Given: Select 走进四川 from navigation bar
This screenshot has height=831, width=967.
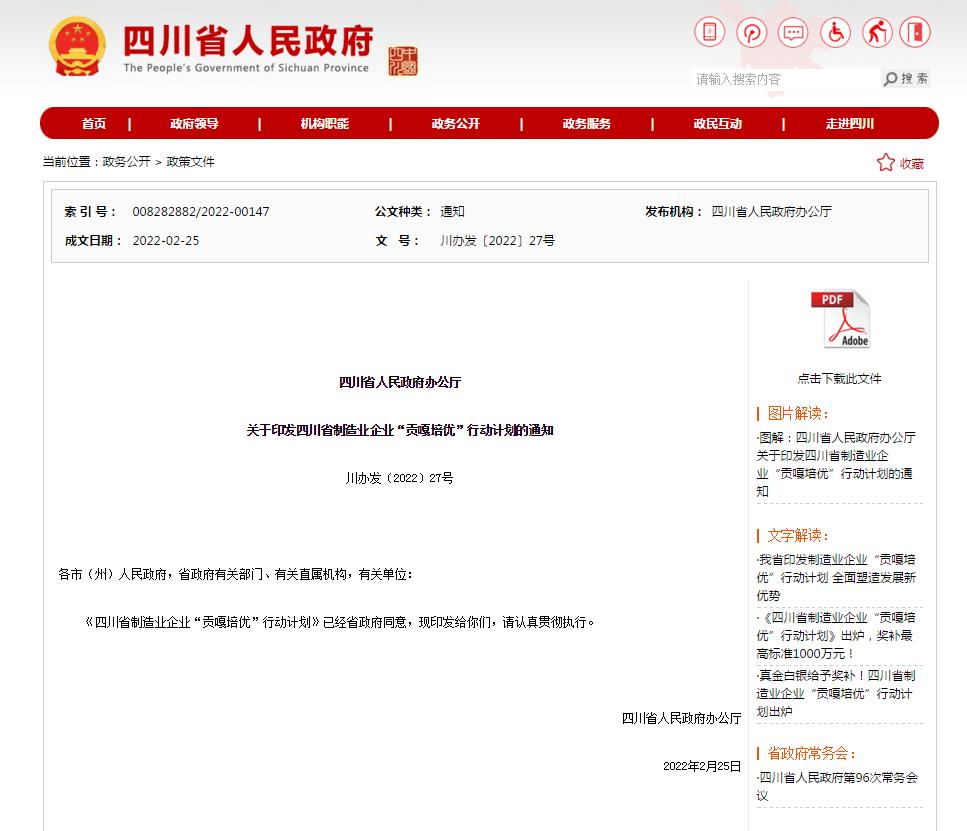Looking at the screenshot, I should 849,124.
